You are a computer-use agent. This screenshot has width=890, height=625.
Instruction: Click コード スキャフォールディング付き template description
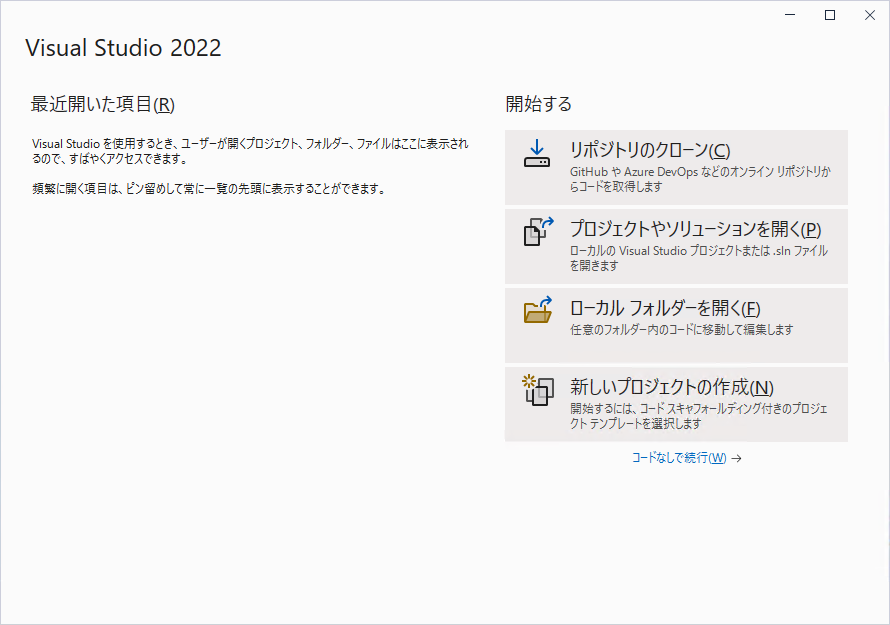click(x=699, y=416)
